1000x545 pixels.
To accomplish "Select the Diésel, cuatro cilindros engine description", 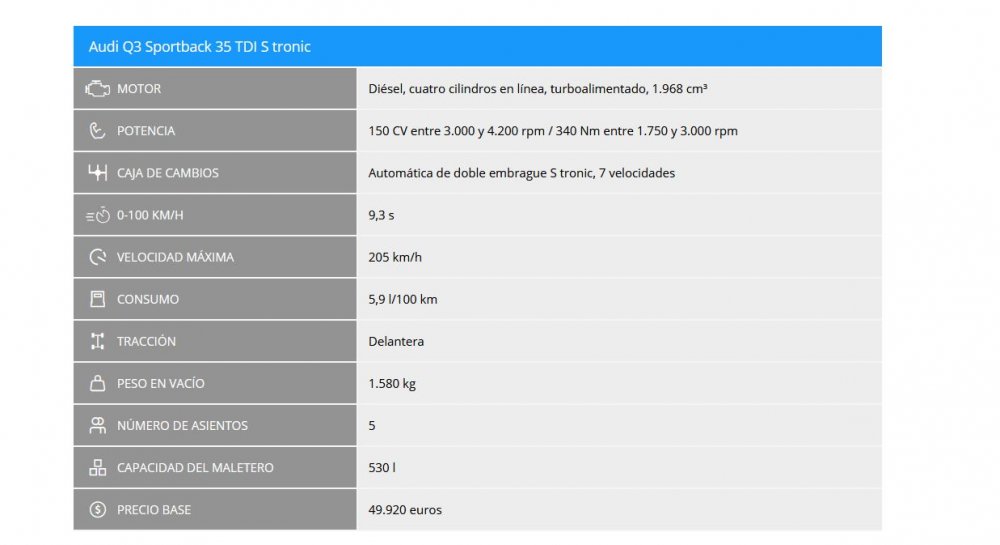I will tap(538, 89).
